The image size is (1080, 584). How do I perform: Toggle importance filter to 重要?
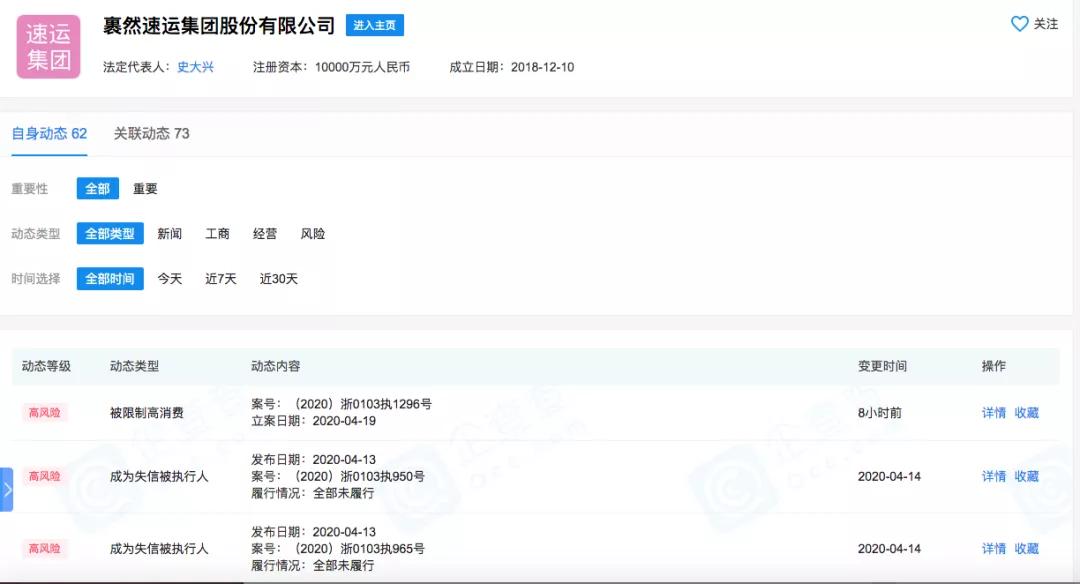[x=145, y=188]
